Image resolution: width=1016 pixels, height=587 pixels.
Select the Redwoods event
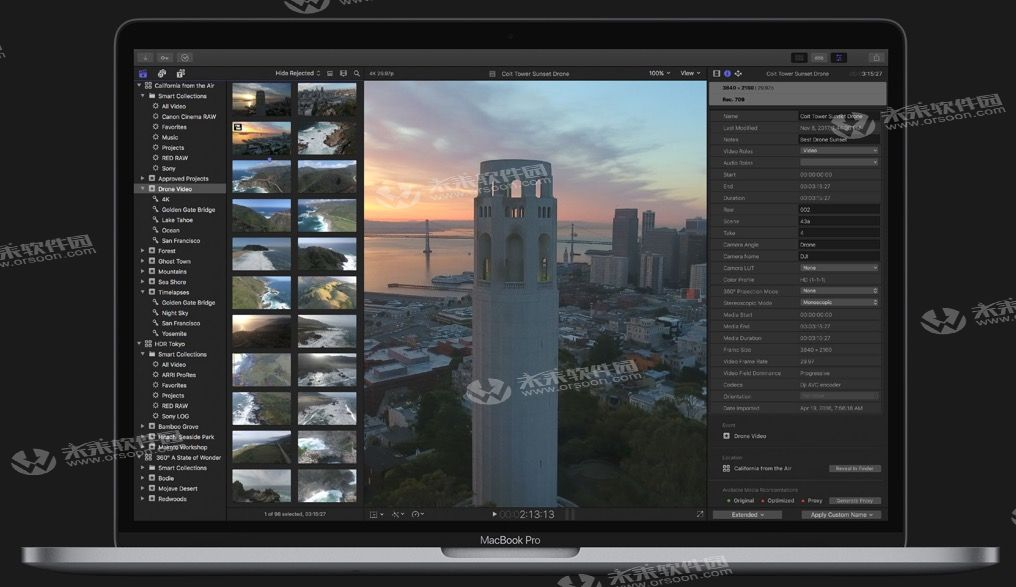click(x=172, y=499)
